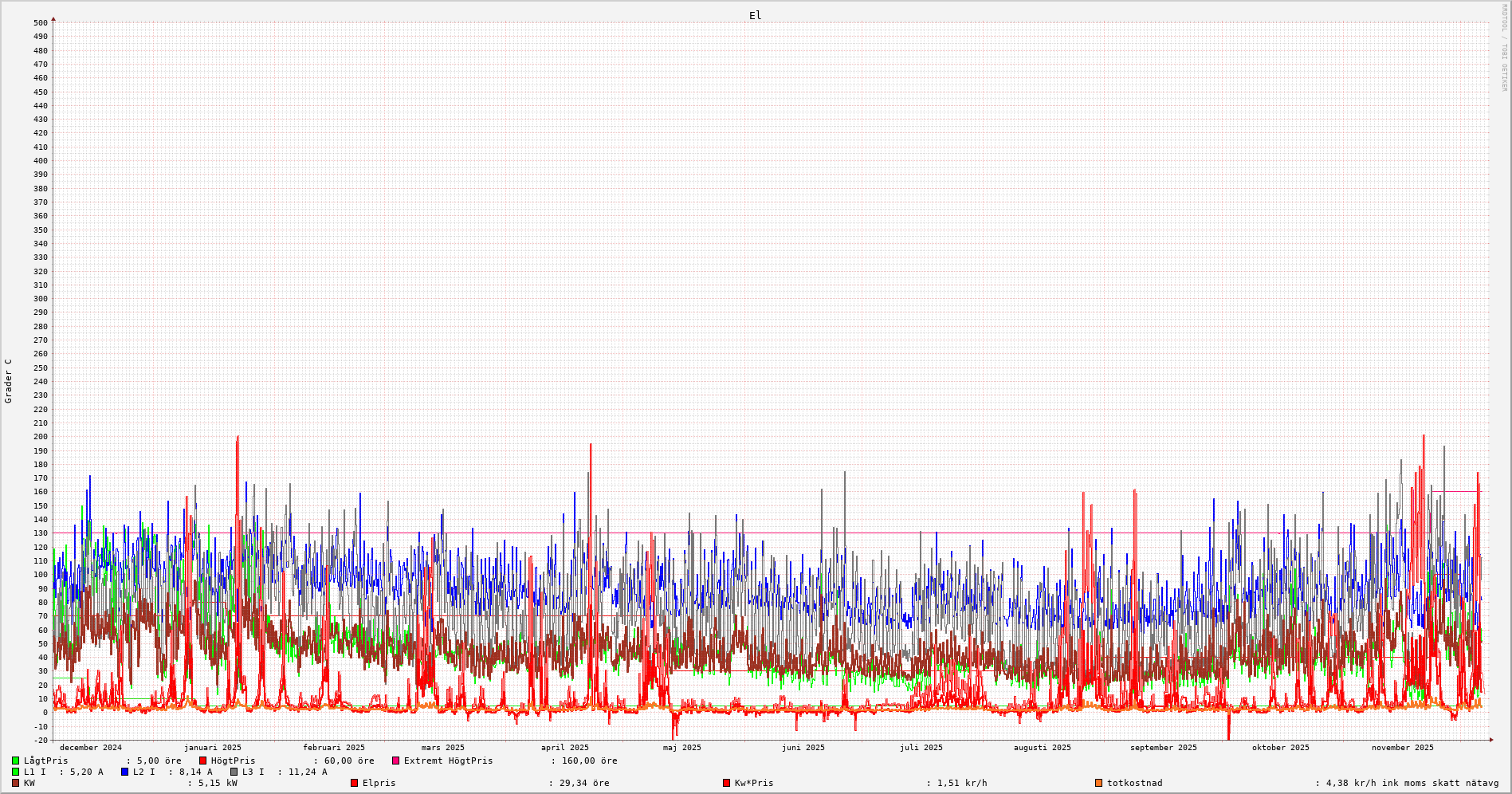Click the pink Extremt HögtPris legend swatch

pos(395,761)
